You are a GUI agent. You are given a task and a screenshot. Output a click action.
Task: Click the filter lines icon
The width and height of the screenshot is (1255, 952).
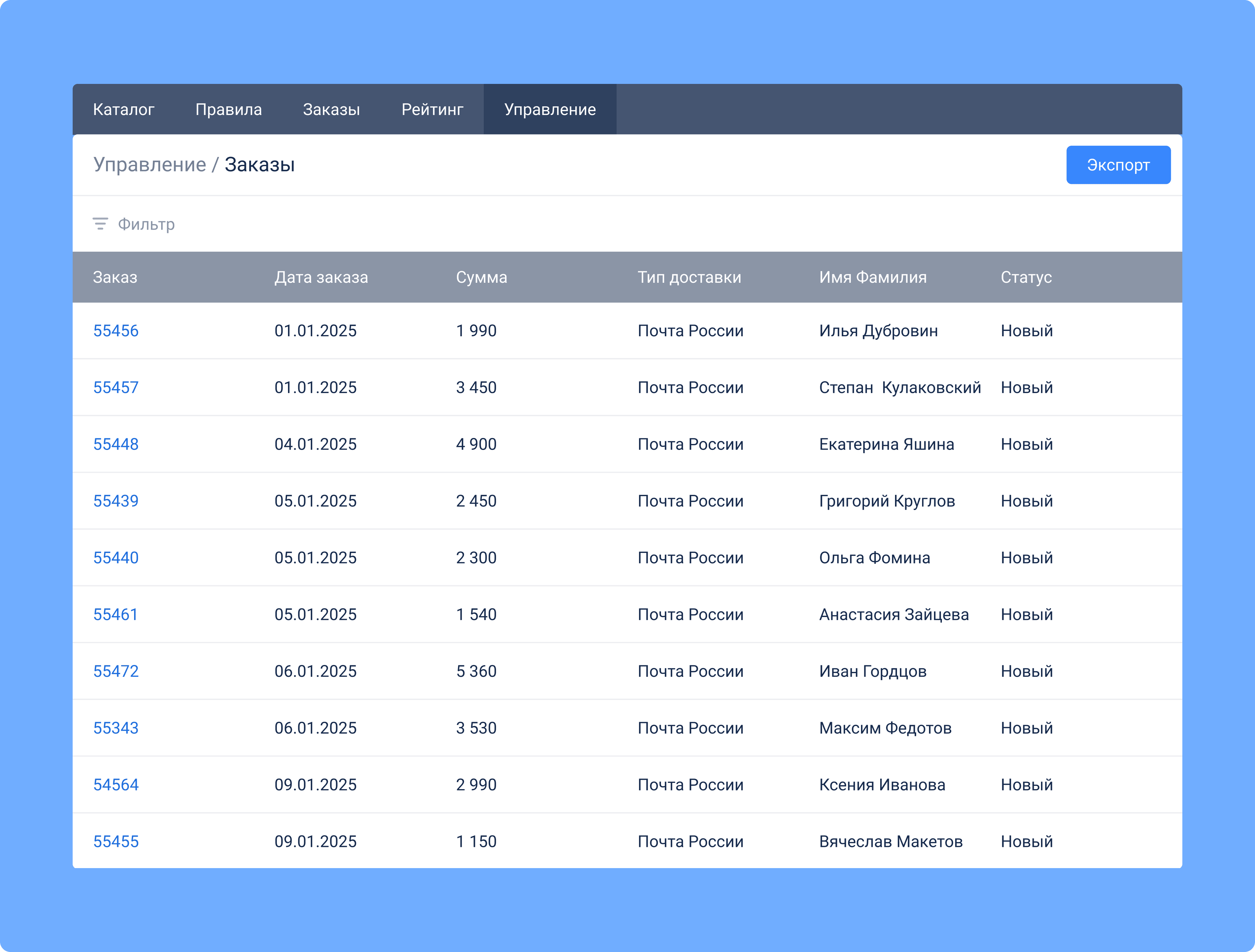100,224
